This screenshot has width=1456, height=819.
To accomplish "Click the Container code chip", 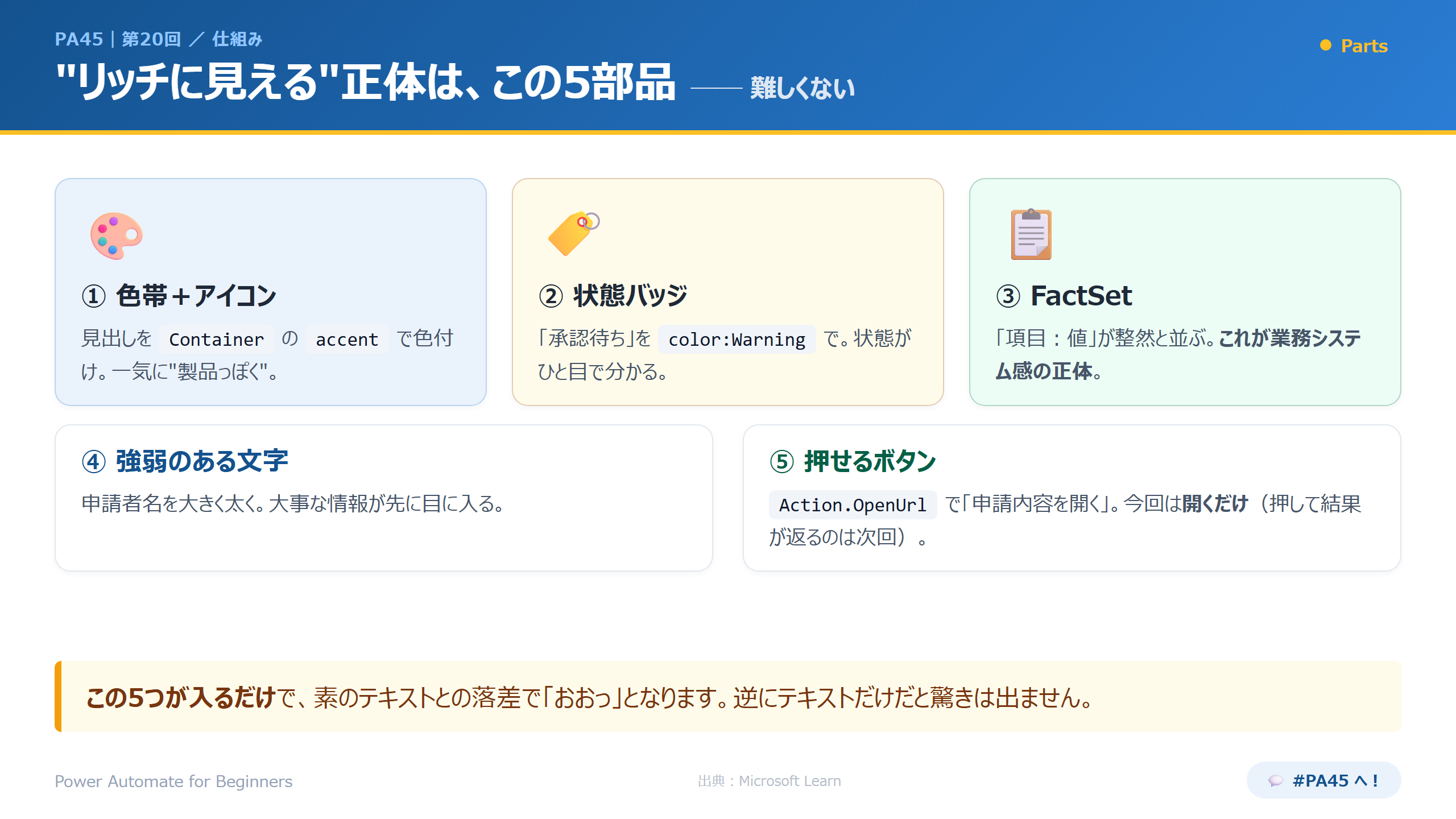I will pyautogui.click(x=217, y=340).
